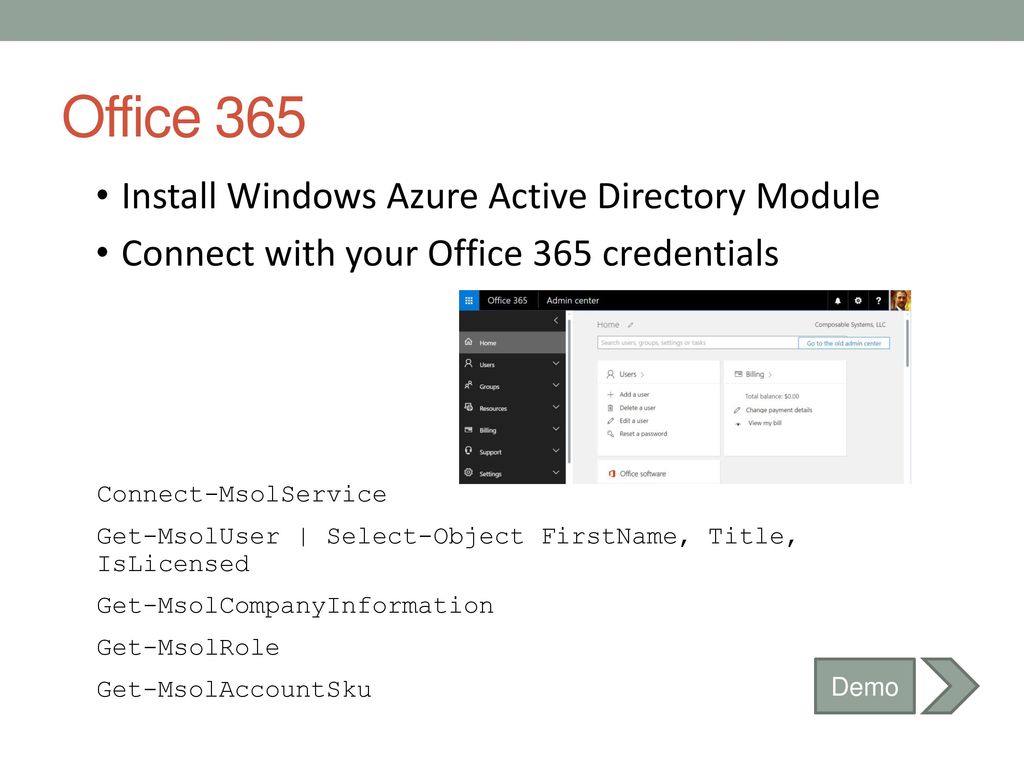
Task: Click Edit a user link
Action: coord(633,421)
